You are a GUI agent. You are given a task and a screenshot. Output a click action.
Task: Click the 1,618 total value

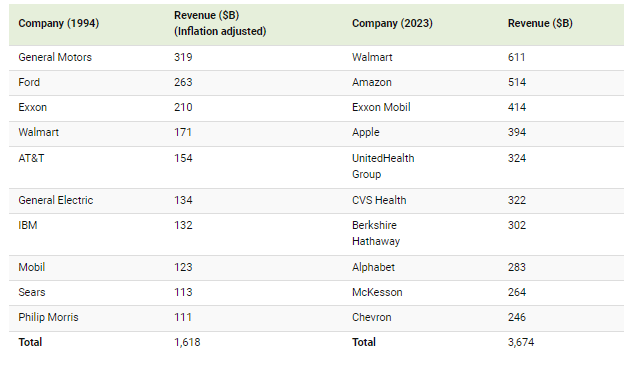point(187,342)
